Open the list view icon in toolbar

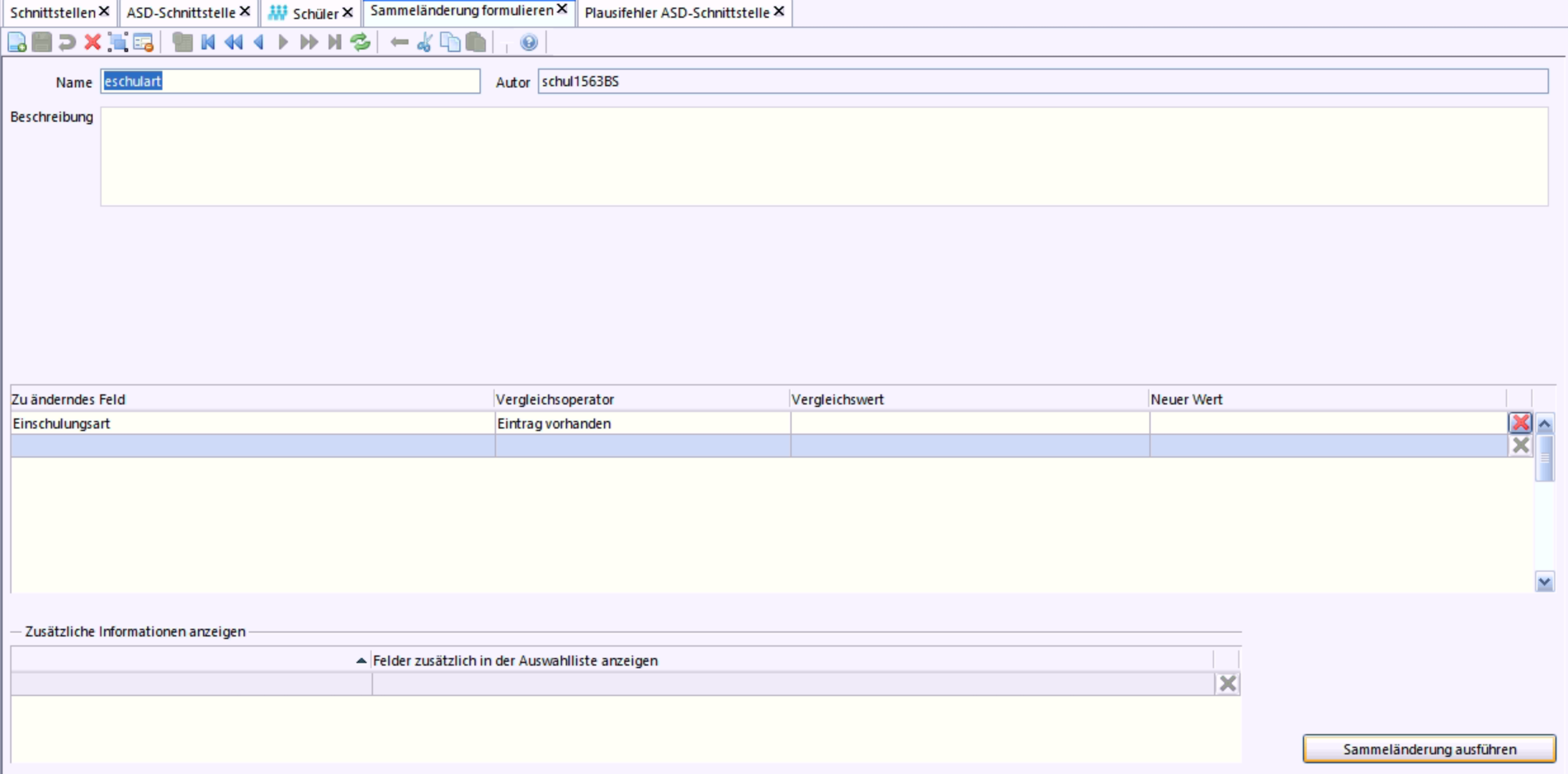point(183,42)
